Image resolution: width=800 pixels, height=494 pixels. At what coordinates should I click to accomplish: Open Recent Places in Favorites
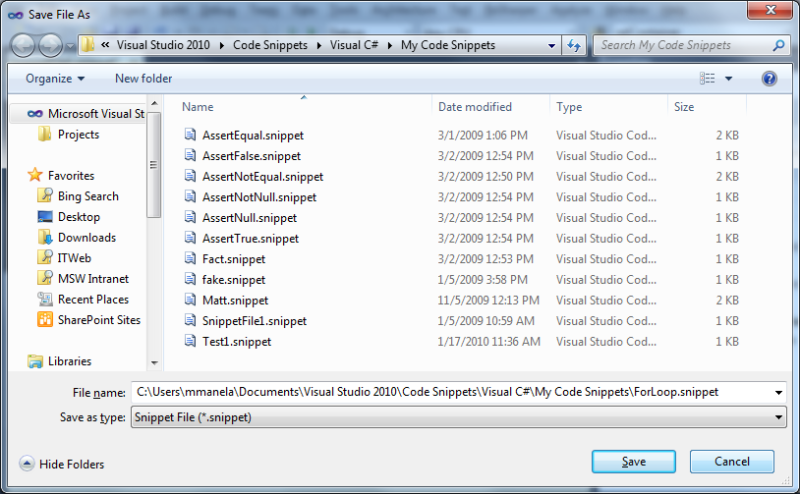[93, 300]
